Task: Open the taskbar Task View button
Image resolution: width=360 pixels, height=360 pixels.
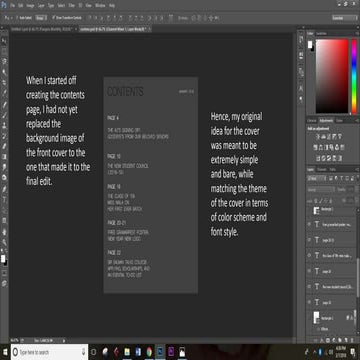Action: tap(94, 352)
